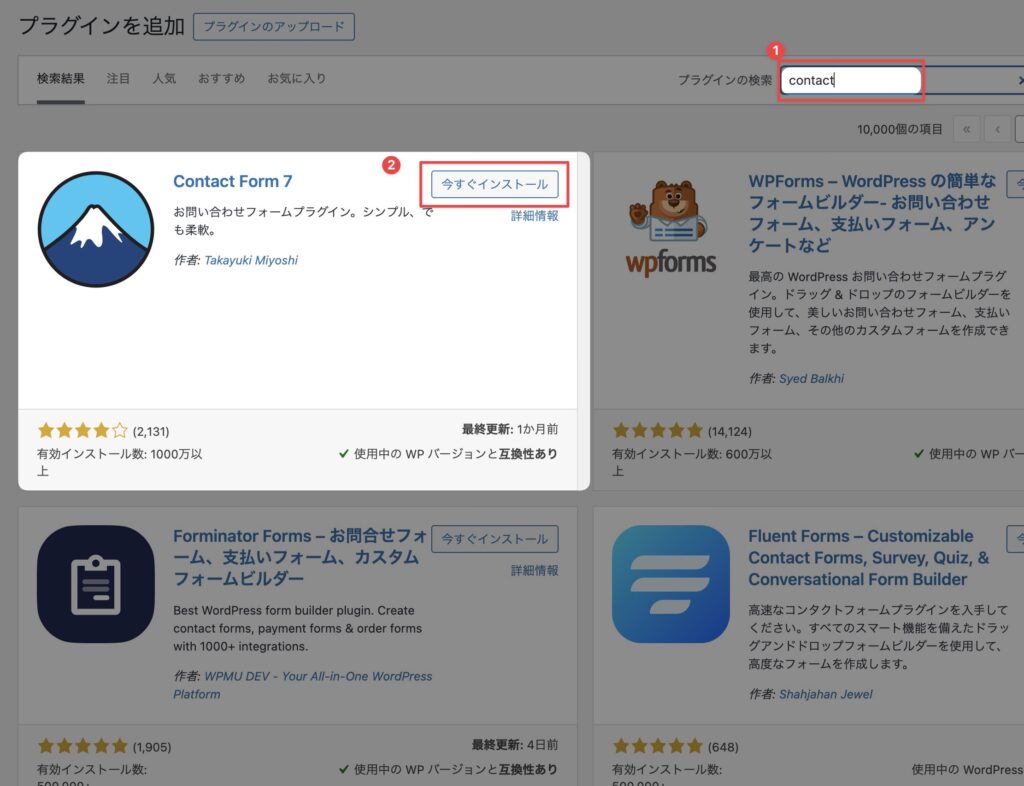This screenshot has height=786, width=1024.
Task: Go to previous results page using ‹ button
Action: pyautogui.click(x=997, y=129)
